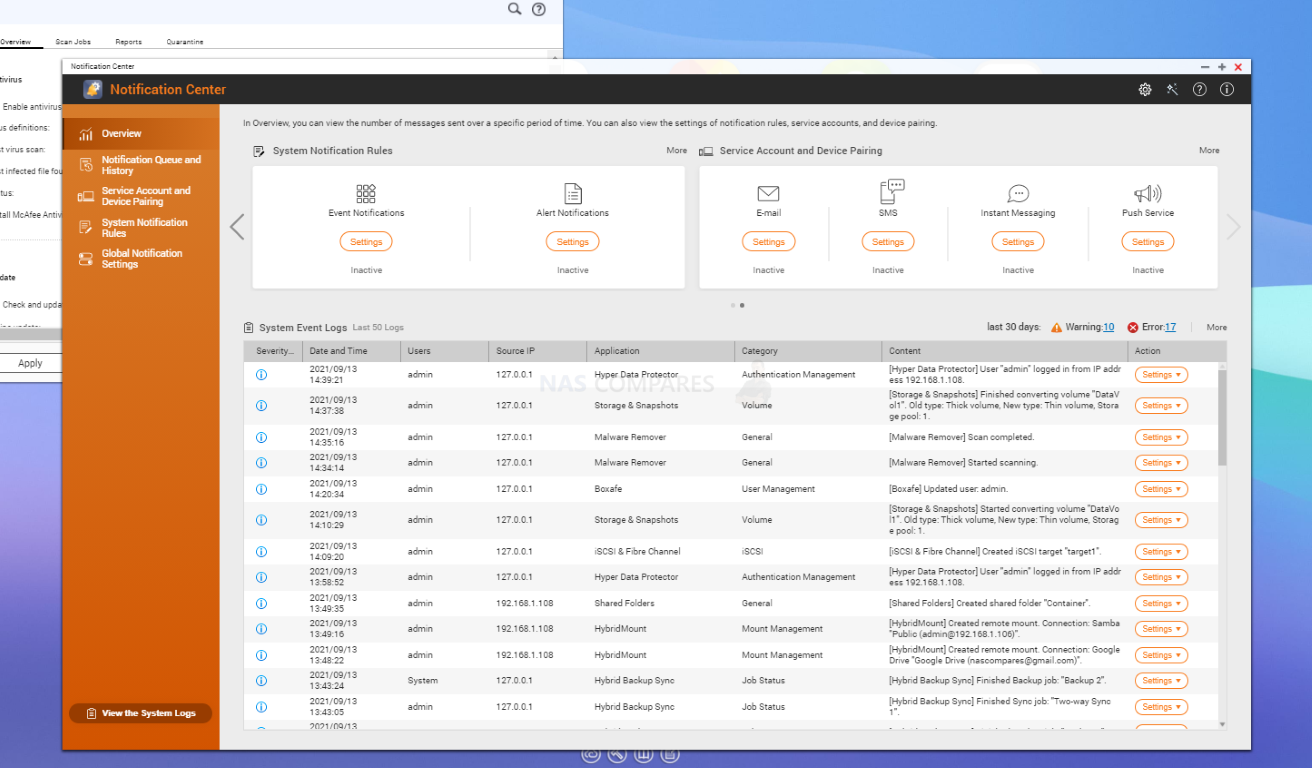The width and height of the screenshot is (1312, 768).
Task: Open Settings dropdown for Started scanning row
Action: pyautogui.click(x=1161, y=463)
